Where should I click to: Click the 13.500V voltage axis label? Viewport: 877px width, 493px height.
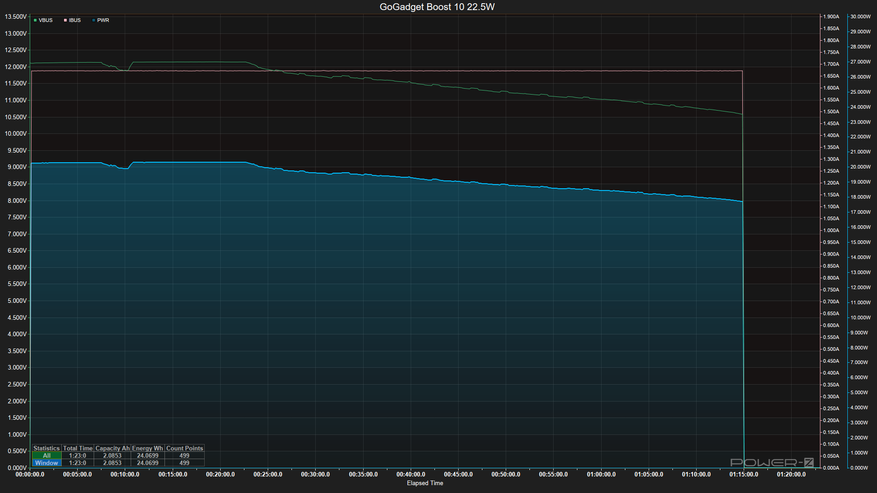point(16,17)
